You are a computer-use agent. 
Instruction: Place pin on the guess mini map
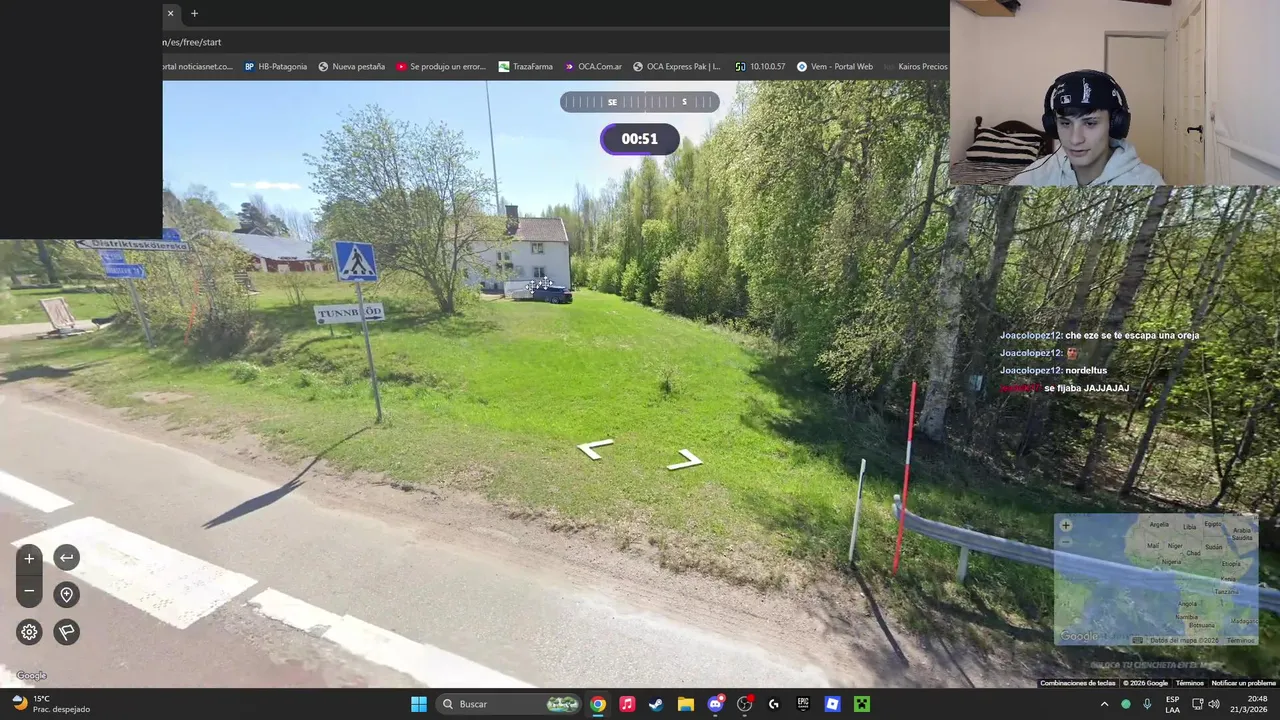1156,580
